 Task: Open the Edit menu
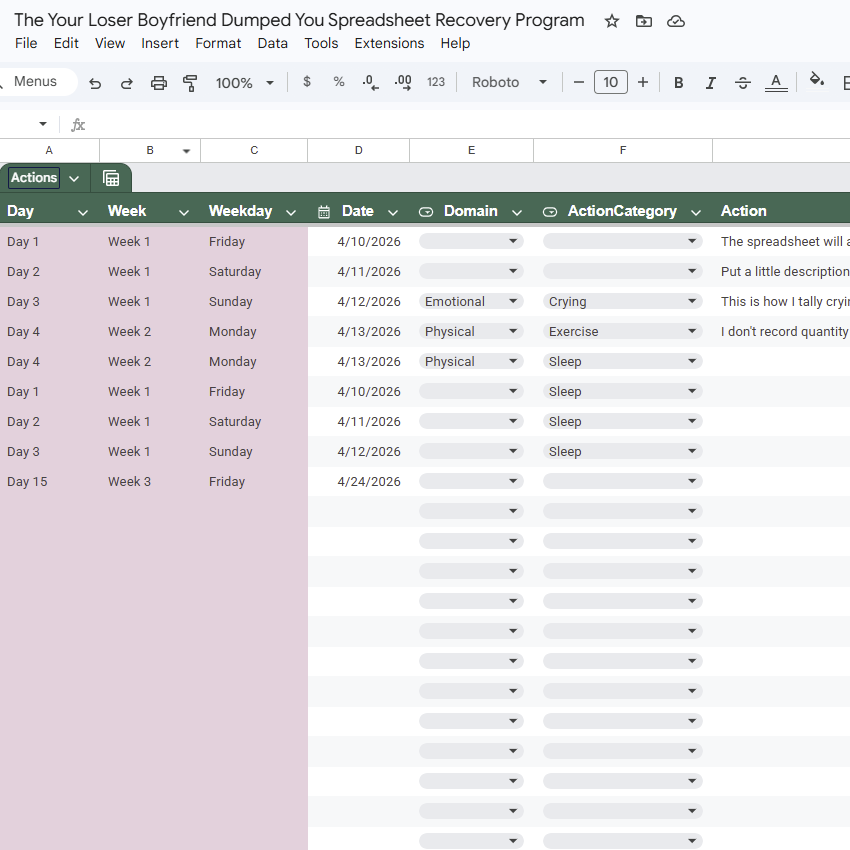tap(66, 43)
